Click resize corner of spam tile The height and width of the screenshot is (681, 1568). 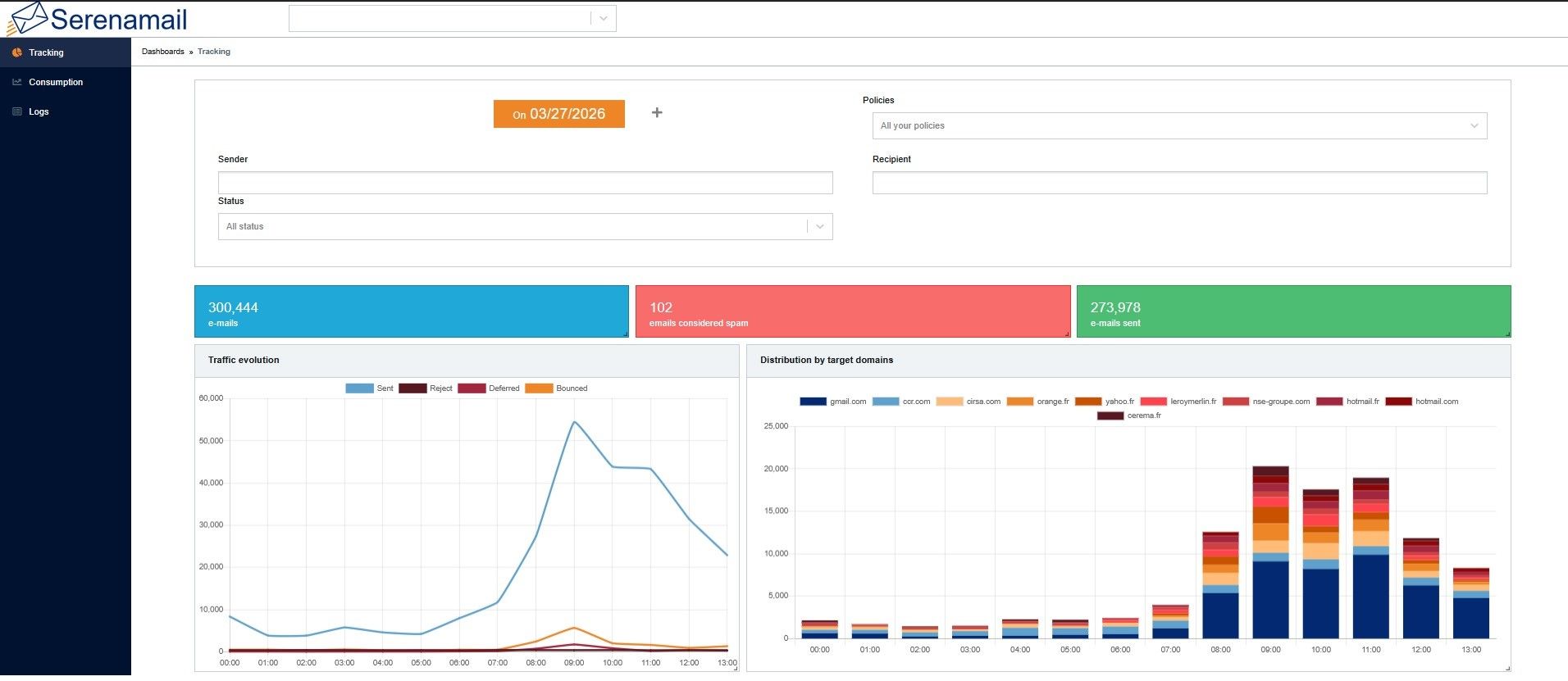click(x=1067, y=334)
